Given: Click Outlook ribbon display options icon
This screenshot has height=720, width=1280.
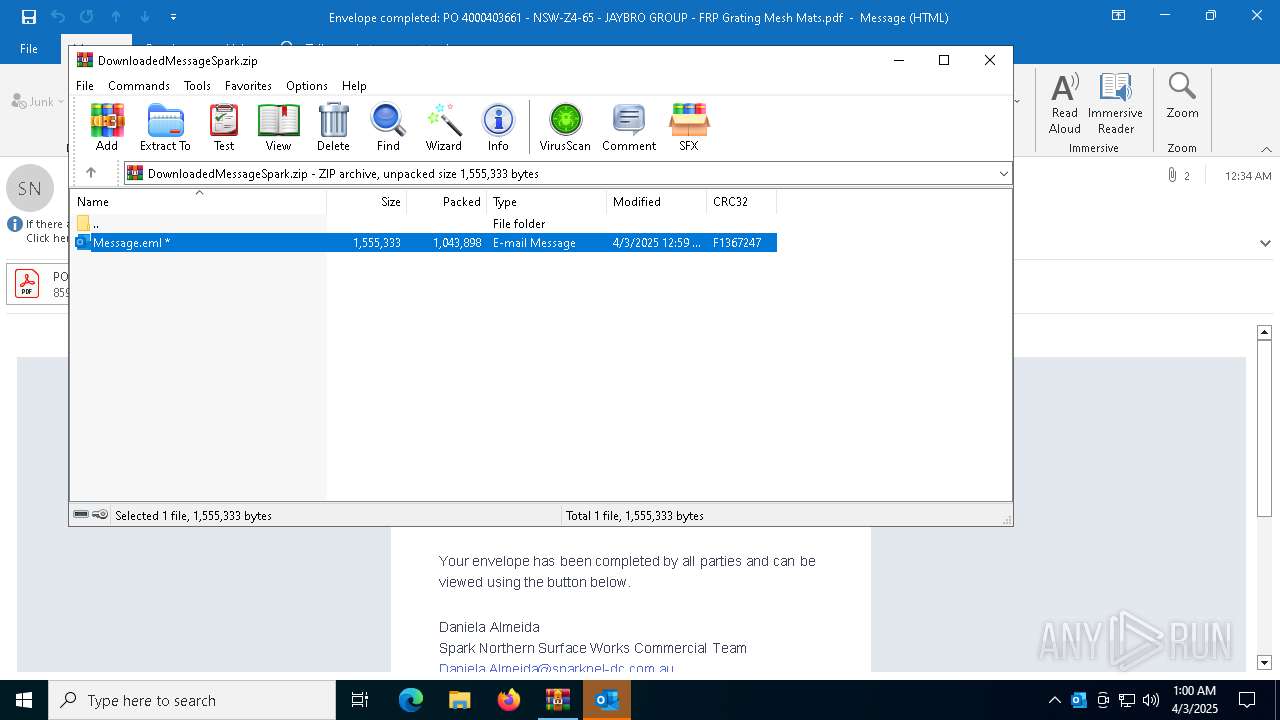Looking at the screenshot, I should [1119, 16].
